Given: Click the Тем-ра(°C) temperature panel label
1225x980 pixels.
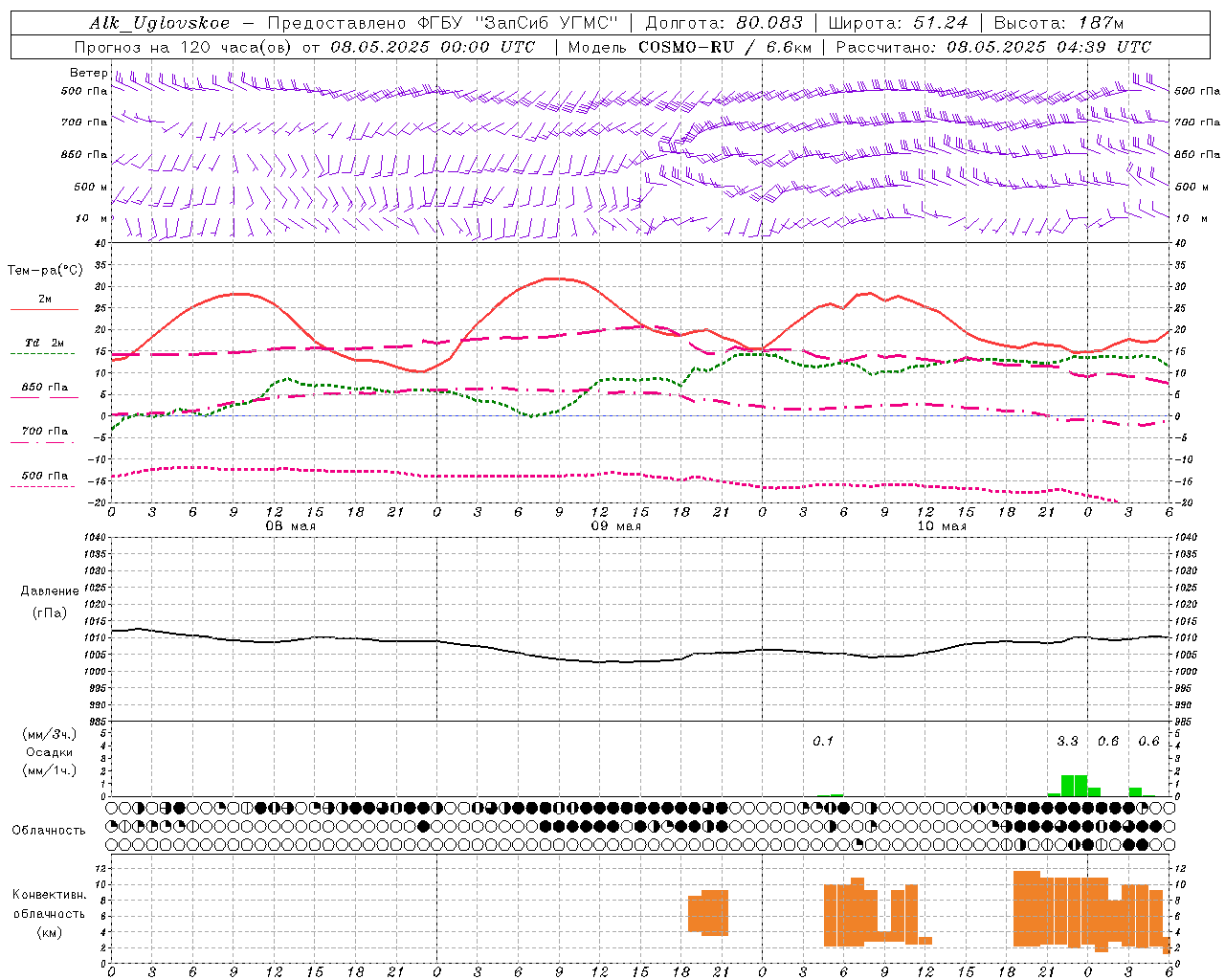Looking at the screenshot, I should coord(45,271).
